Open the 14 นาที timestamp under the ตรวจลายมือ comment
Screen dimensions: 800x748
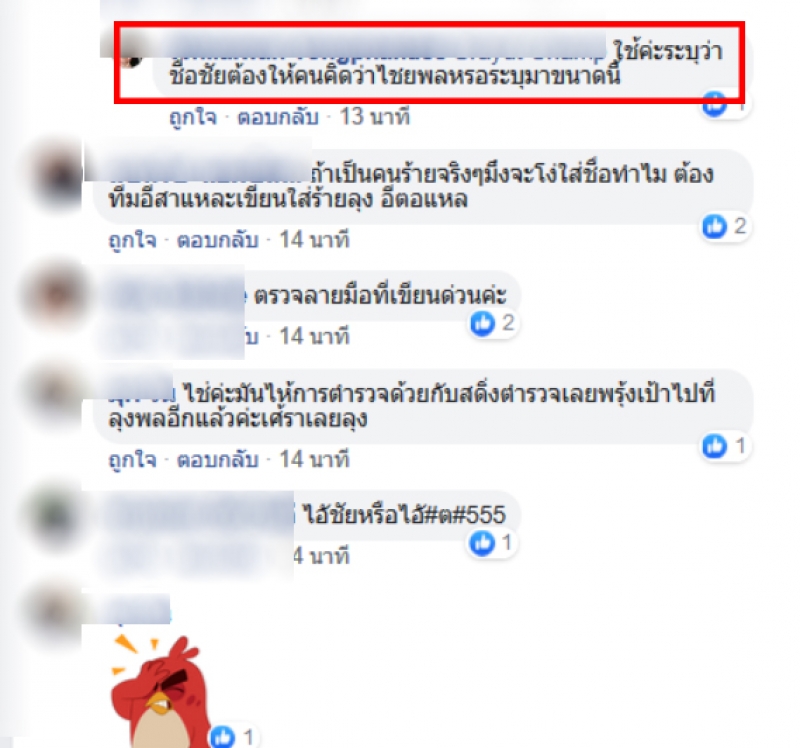(x=314, y=336)
